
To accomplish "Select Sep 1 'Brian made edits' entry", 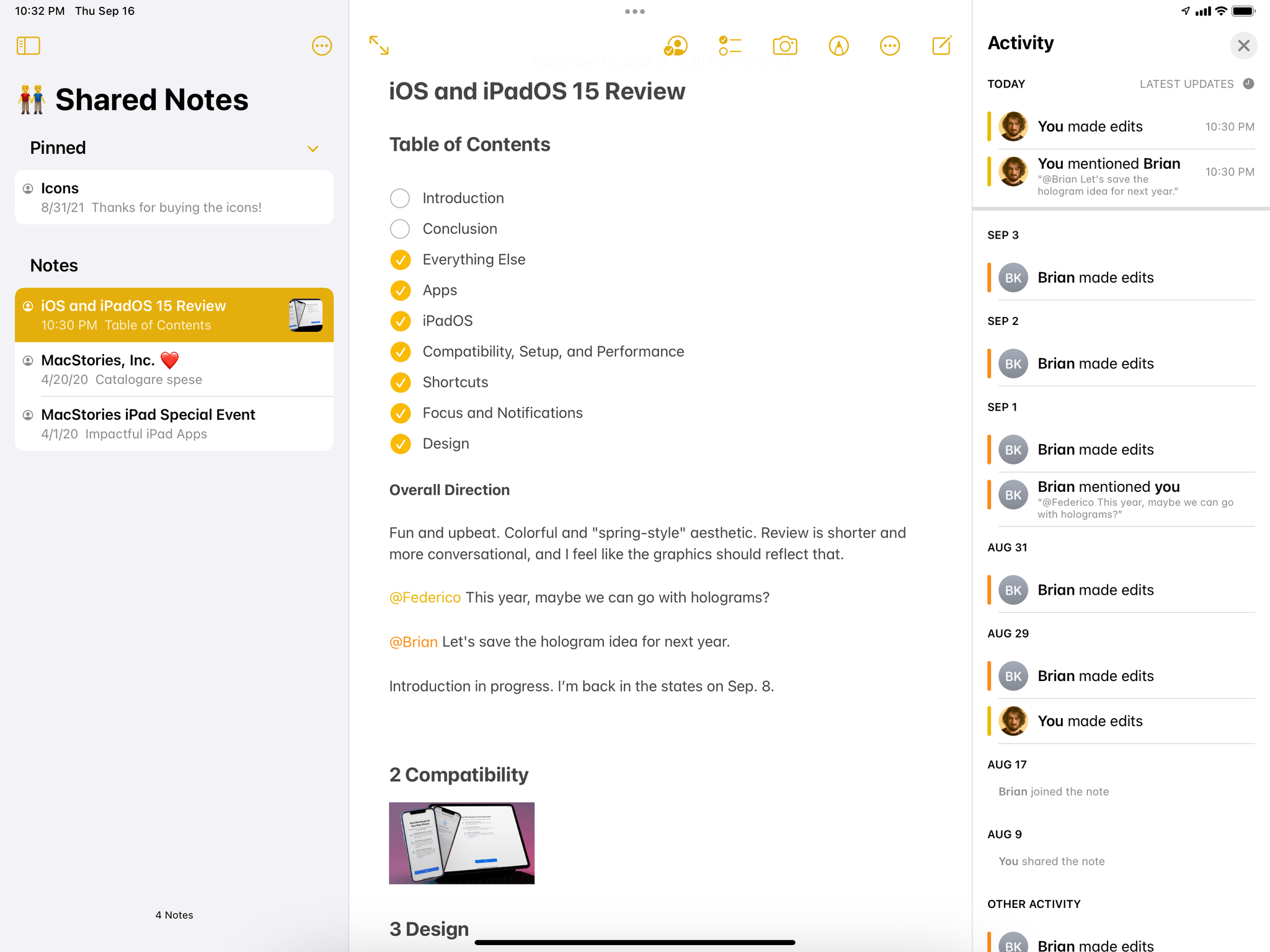I will tap(1121, 450).
